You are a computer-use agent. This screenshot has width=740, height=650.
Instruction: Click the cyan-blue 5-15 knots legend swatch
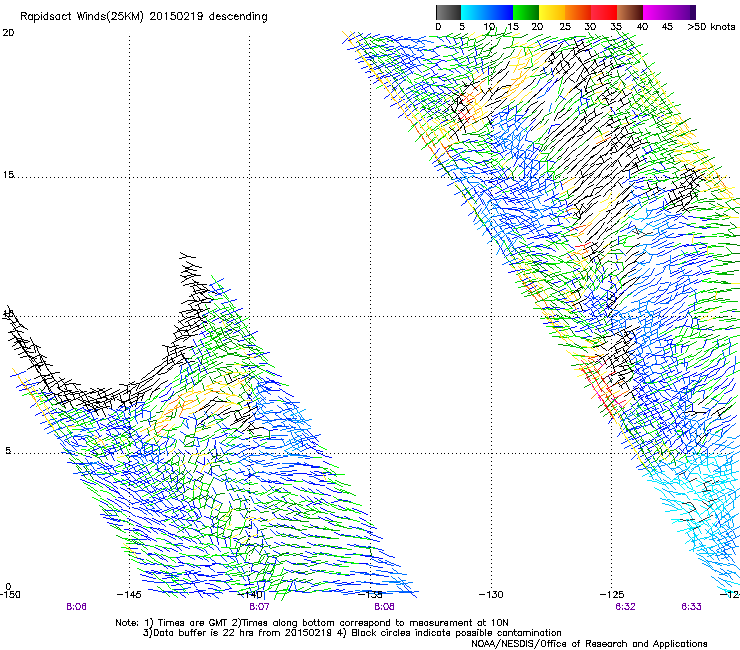(x=487, y=12)
